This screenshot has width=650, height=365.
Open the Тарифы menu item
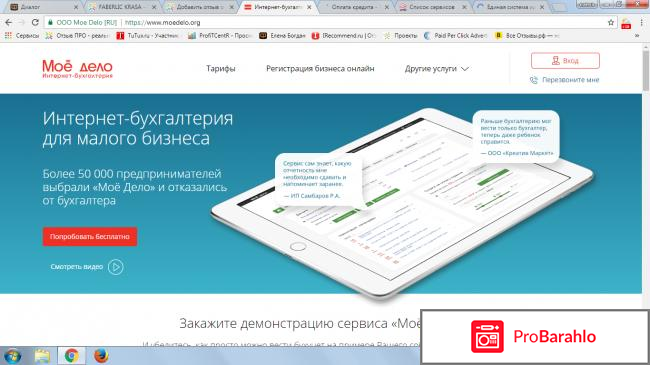point(221,68)
